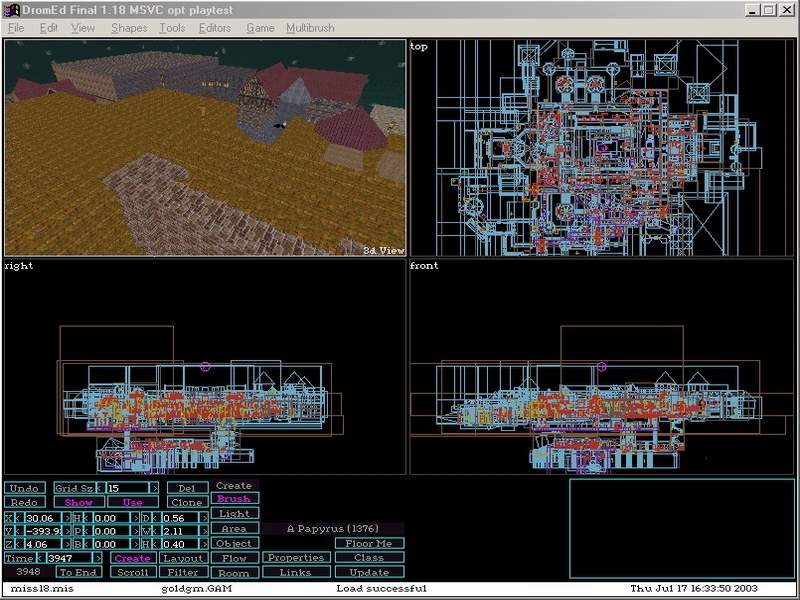
Task: Open the object Links editor
Action: coord(296,572)
